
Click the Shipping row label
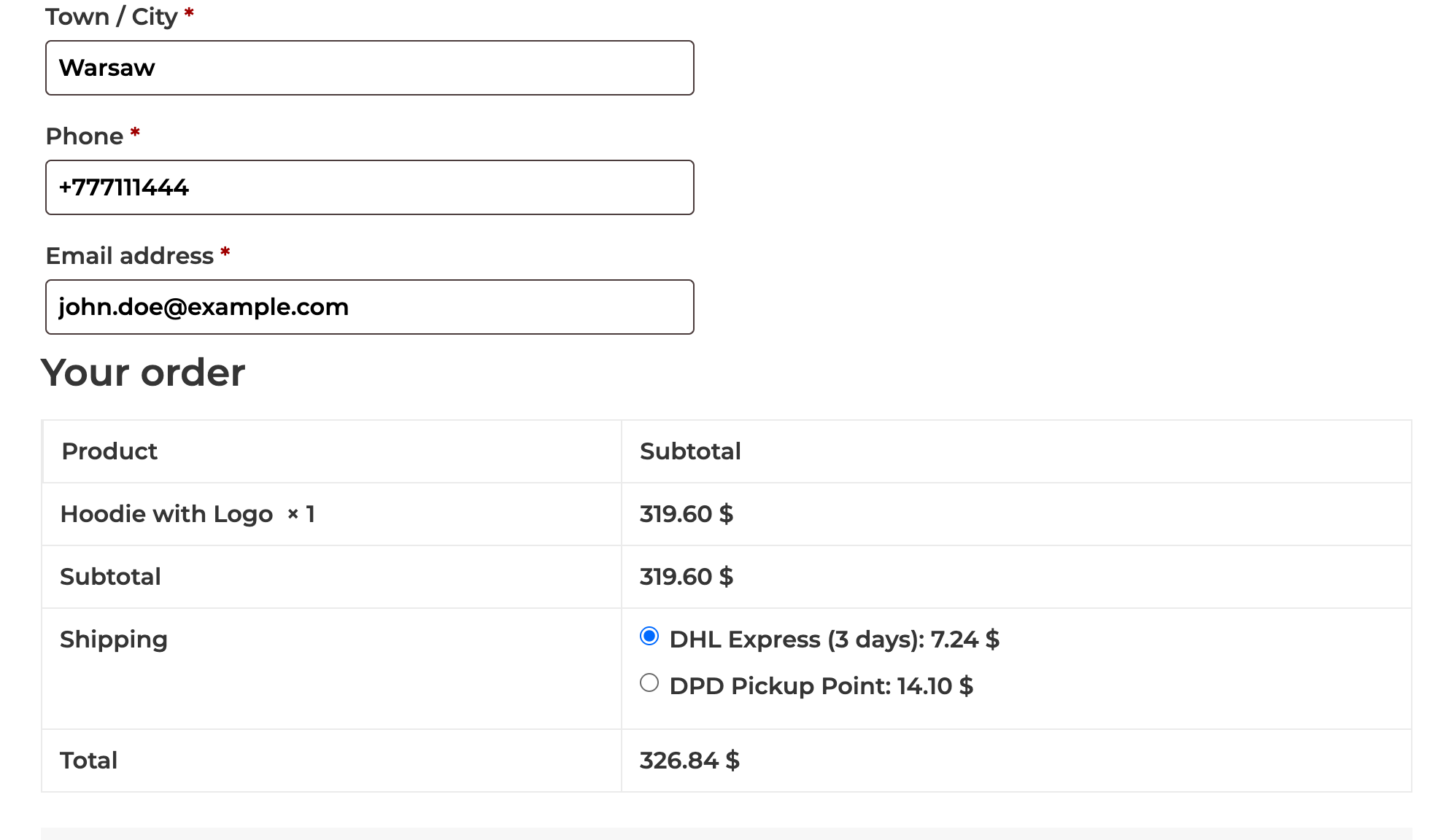tap(114, 639)
